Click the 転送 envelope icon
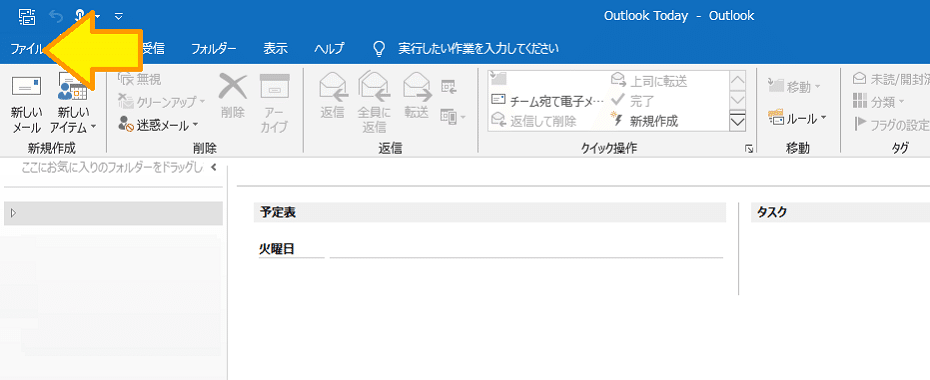The image size is (930, 380). tap(416, 87)
